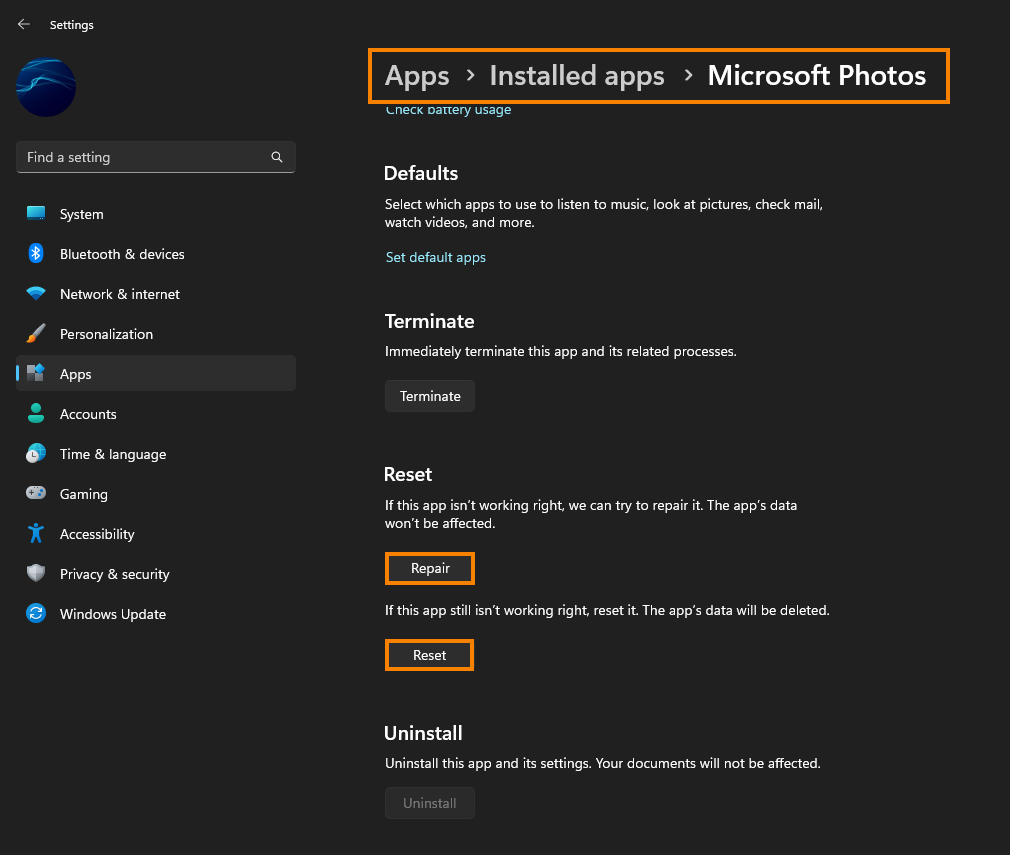Image resolution: width=1010 pixels, height=855 pixels.
Task: Open Bluetooth & devices label
Action: coord(122,255)
